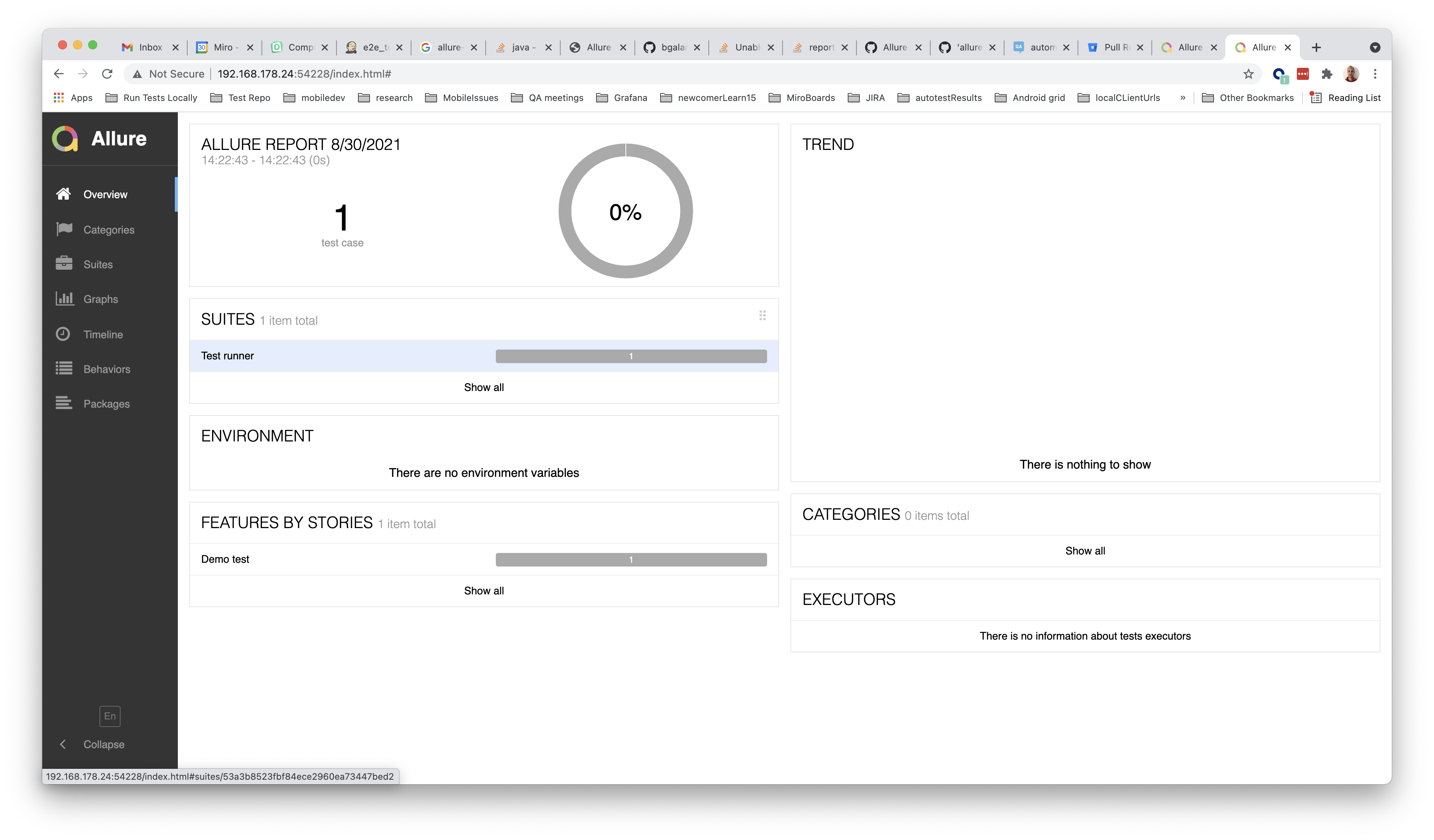Open the Overview page via home icon
Screen dimensions: 1434x840
tap(64, 194)
